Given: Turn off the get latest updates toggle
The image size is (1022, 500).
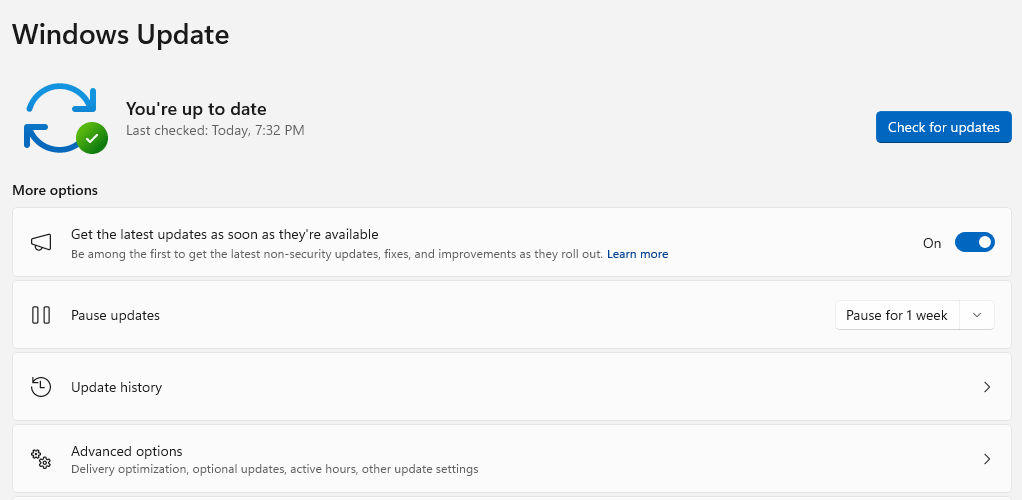Looking at the screenshot, I should coord(974,243).
